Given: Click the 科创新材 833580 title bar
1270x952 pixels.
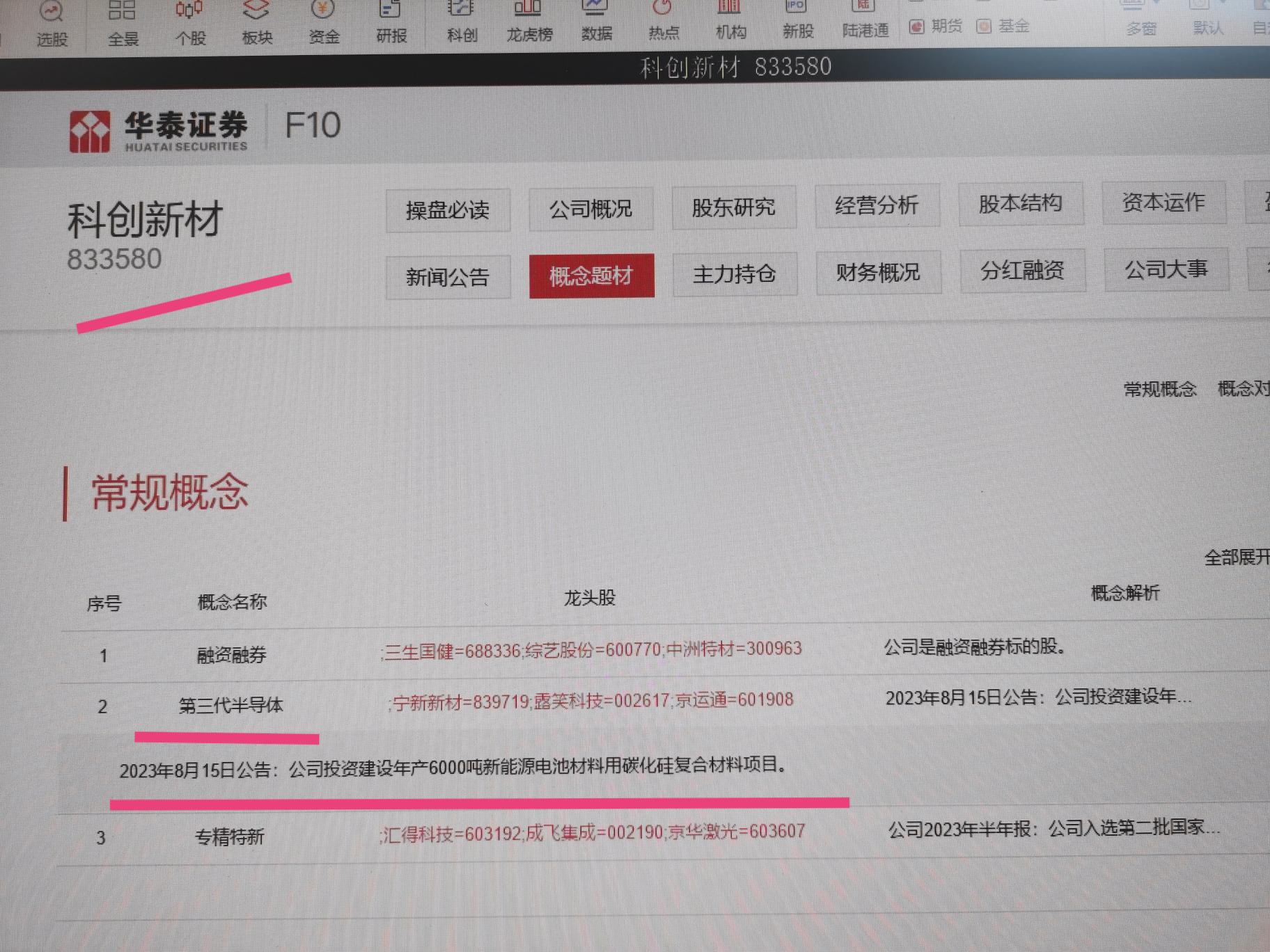Looking at the screenshot, I should [x=736, y=67].
